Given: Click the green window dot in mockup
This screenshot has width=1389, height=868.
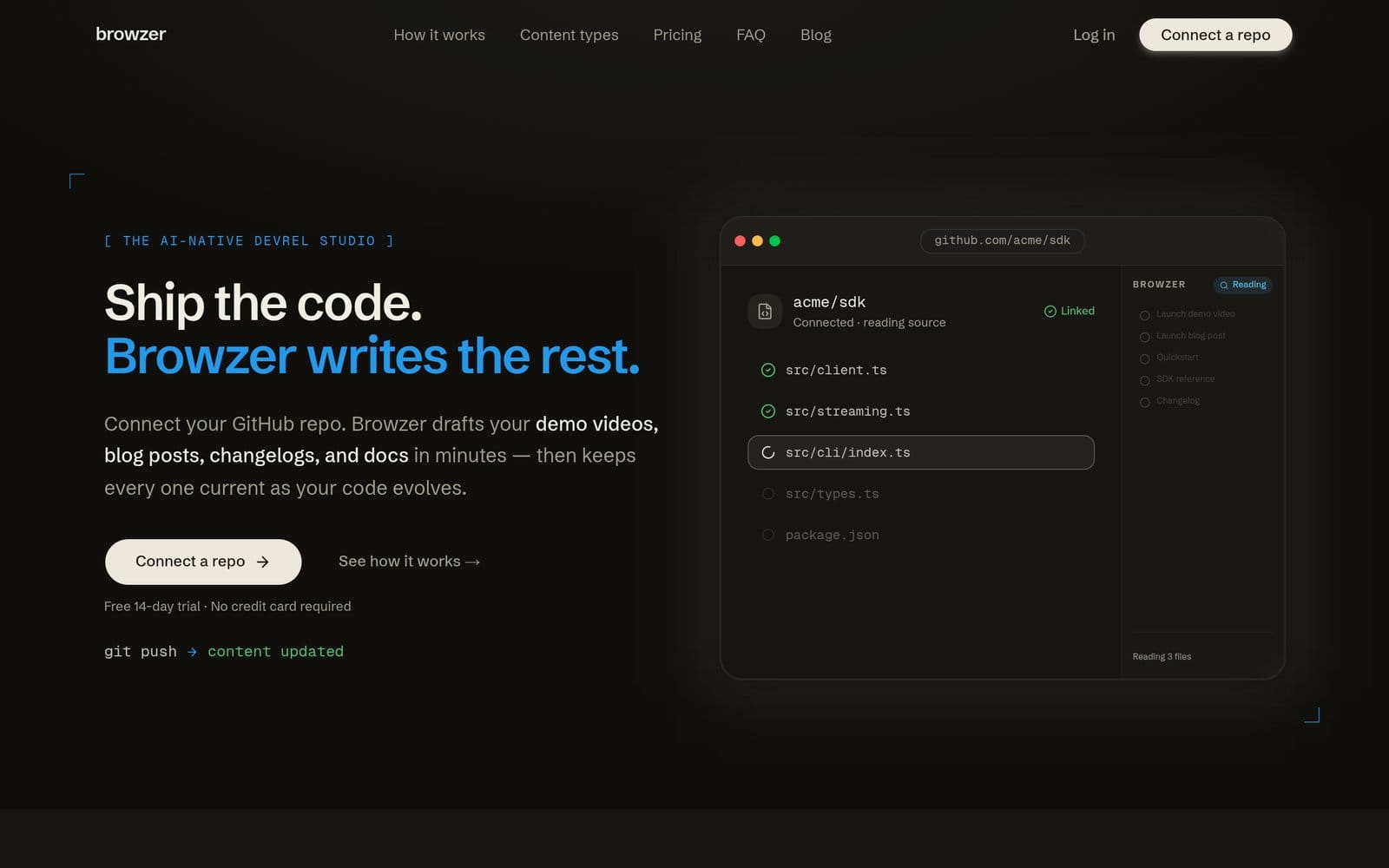Looking at the screenshot, I should (774, 240).
